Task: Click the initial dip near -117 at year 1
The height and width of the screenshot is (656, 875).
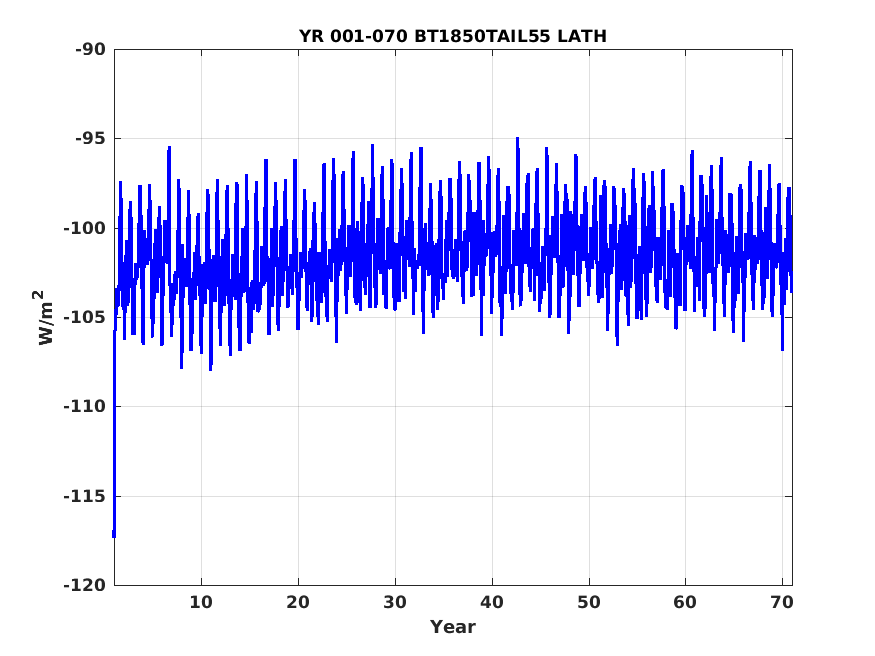Action: 114,533
